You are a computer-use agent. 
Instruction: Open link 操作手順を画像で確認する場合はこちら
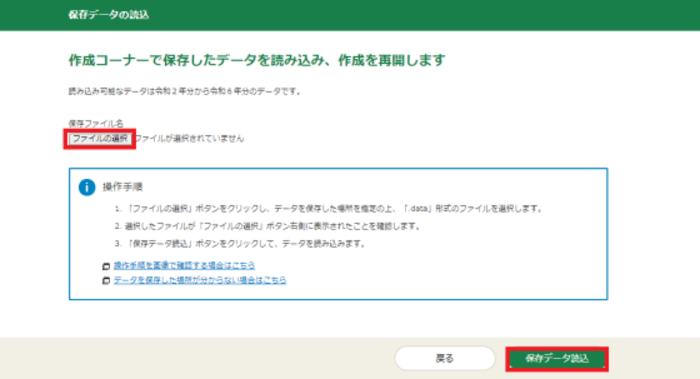(184, 266)
